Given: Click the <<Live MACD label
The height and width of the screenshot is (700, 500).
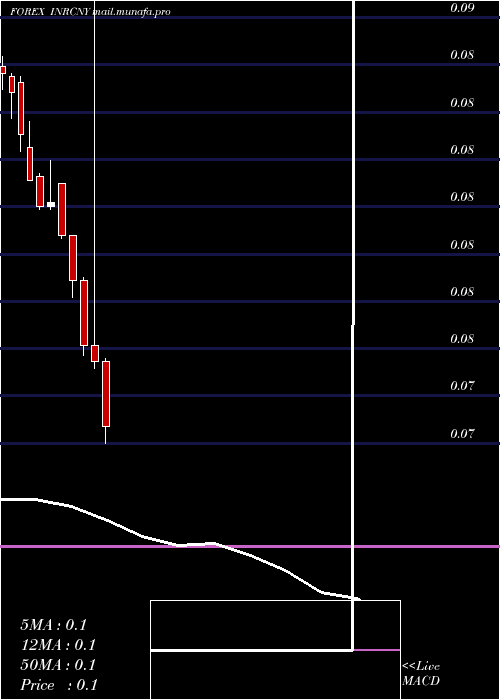Looking at the screenshot, I should [x=421, y=674].
